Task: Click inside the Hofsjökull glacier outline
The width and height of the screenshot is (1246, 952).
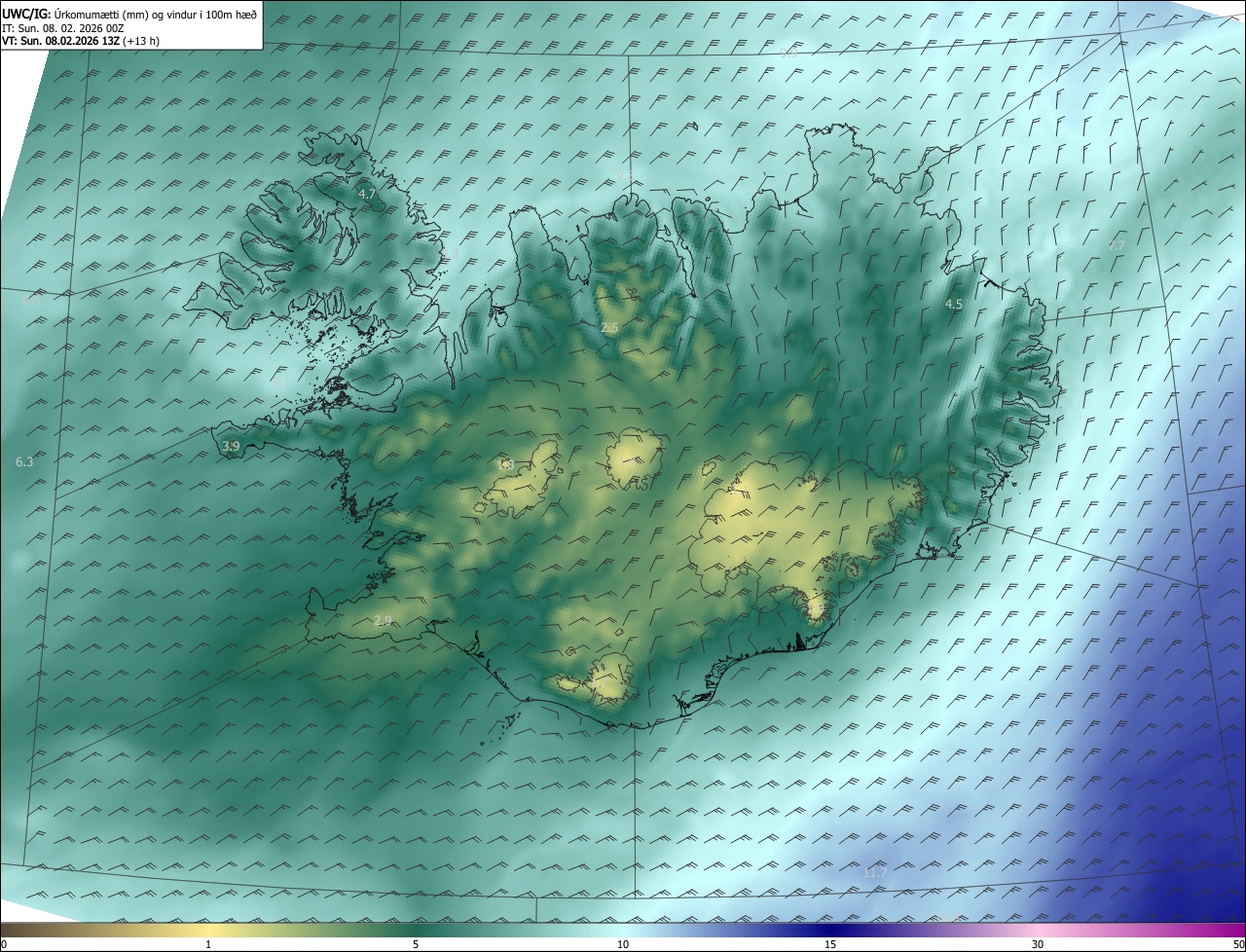Action: click(634, 459)
